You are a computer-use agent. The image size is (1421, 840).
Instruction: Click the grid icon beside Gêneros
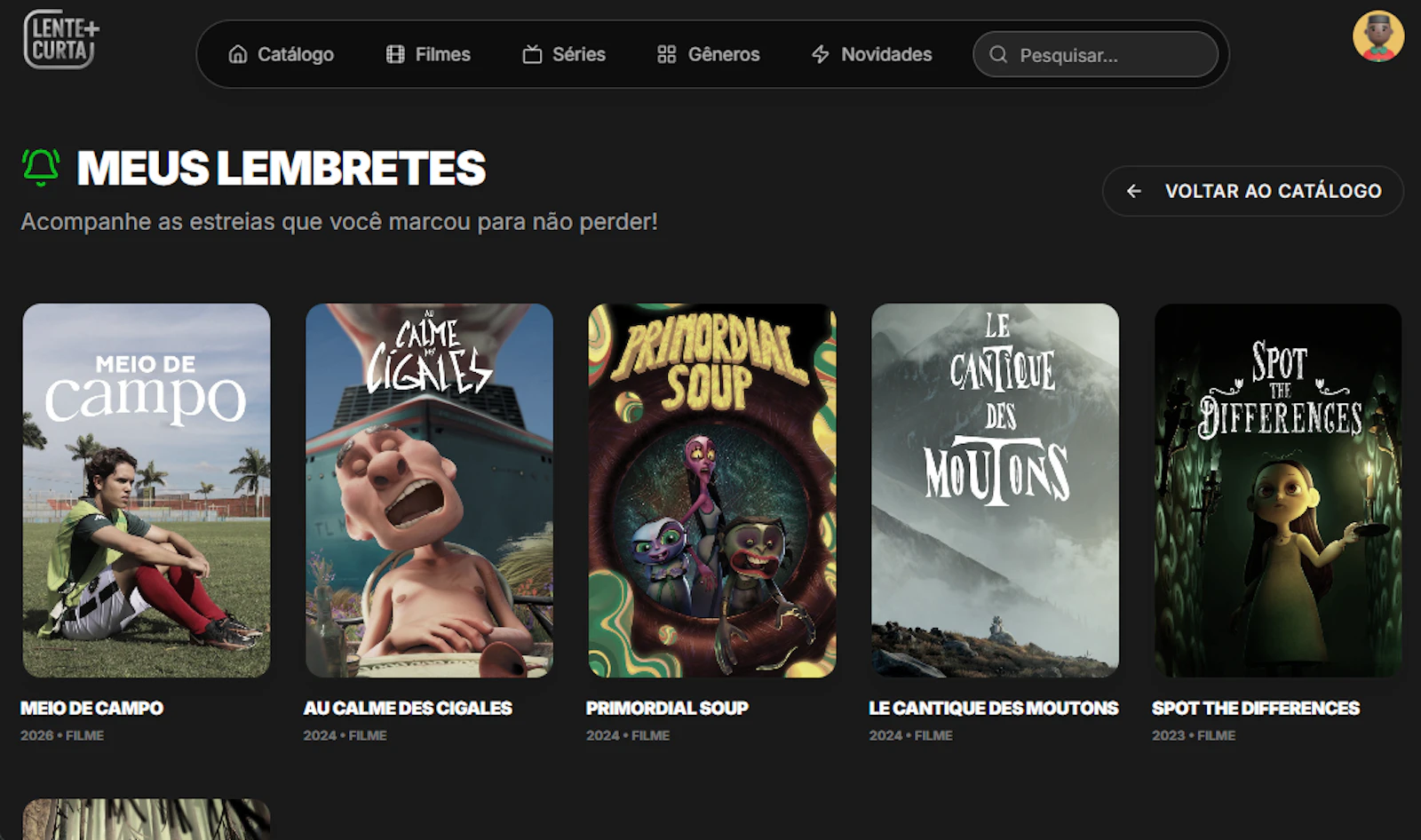coord(667,54)
